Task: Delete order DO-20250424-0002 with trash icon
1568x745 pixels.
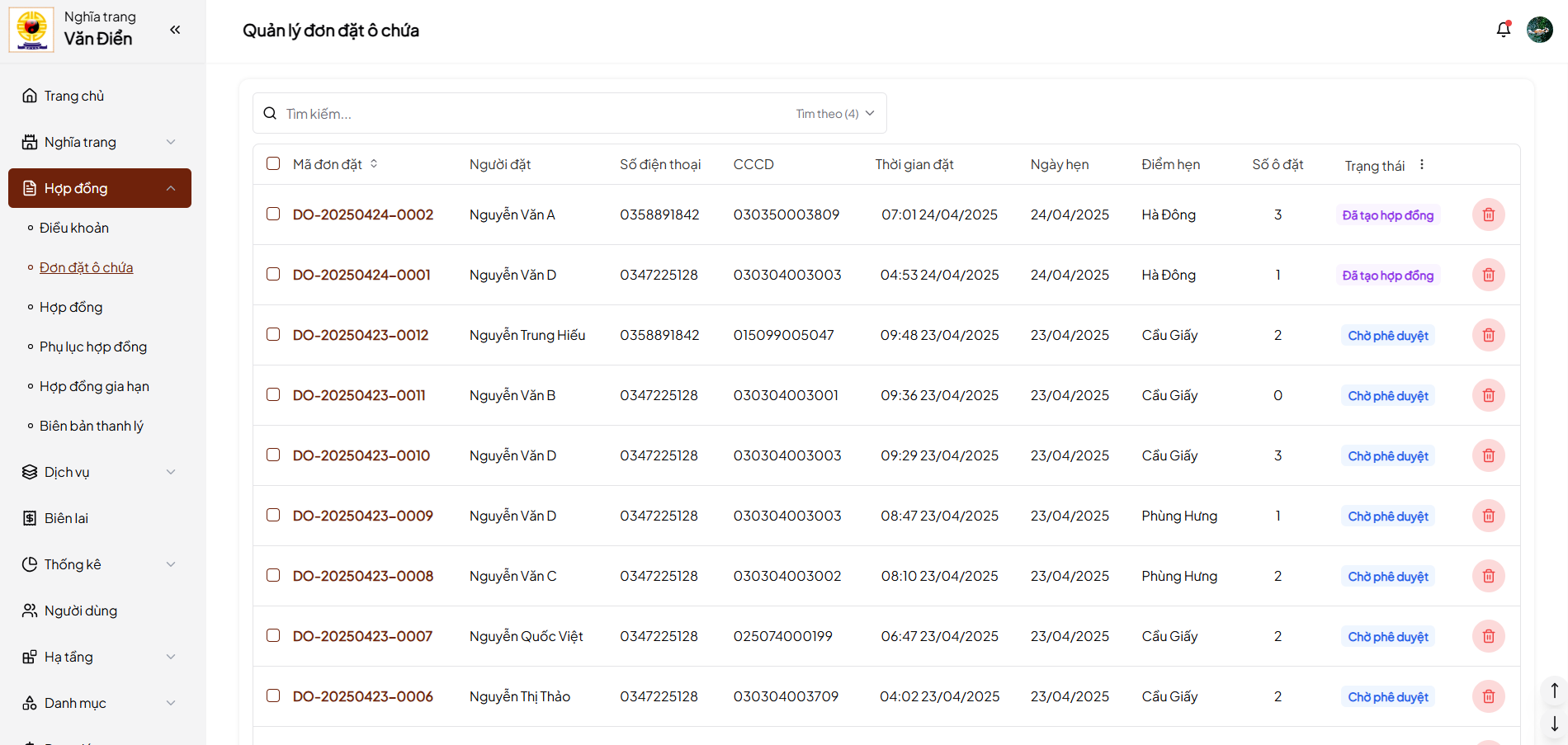Action: click(1488, 215)
